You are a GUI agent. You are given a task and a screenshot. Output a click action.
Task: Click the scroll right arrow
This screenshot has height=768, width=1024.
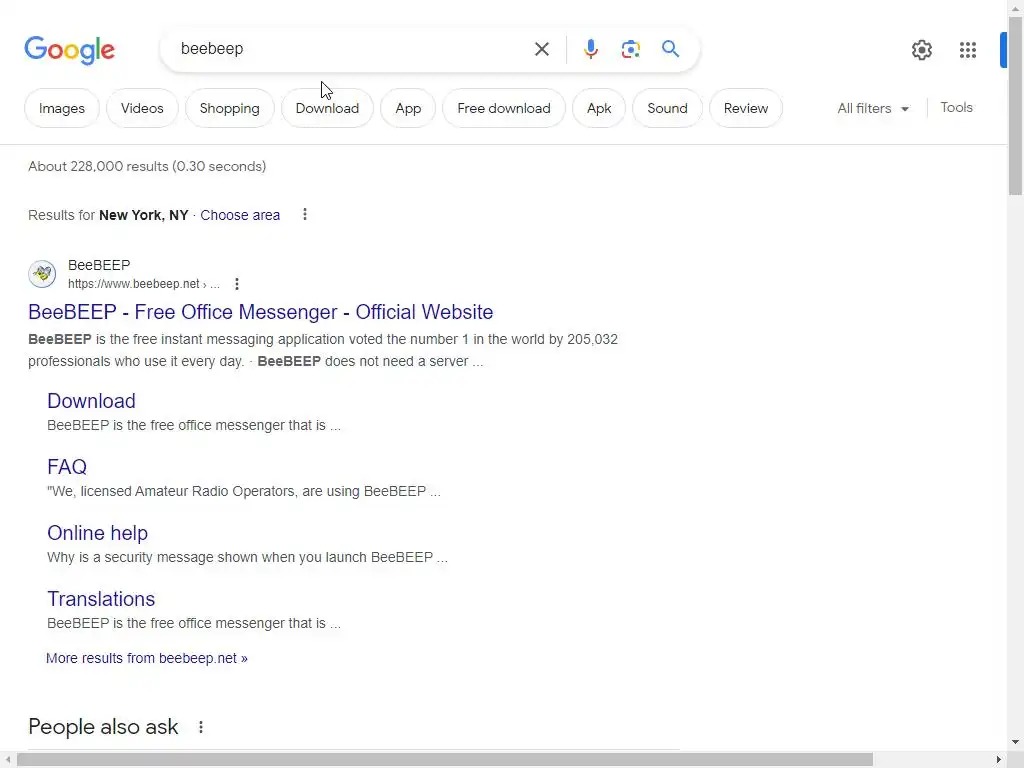(999, 760)
